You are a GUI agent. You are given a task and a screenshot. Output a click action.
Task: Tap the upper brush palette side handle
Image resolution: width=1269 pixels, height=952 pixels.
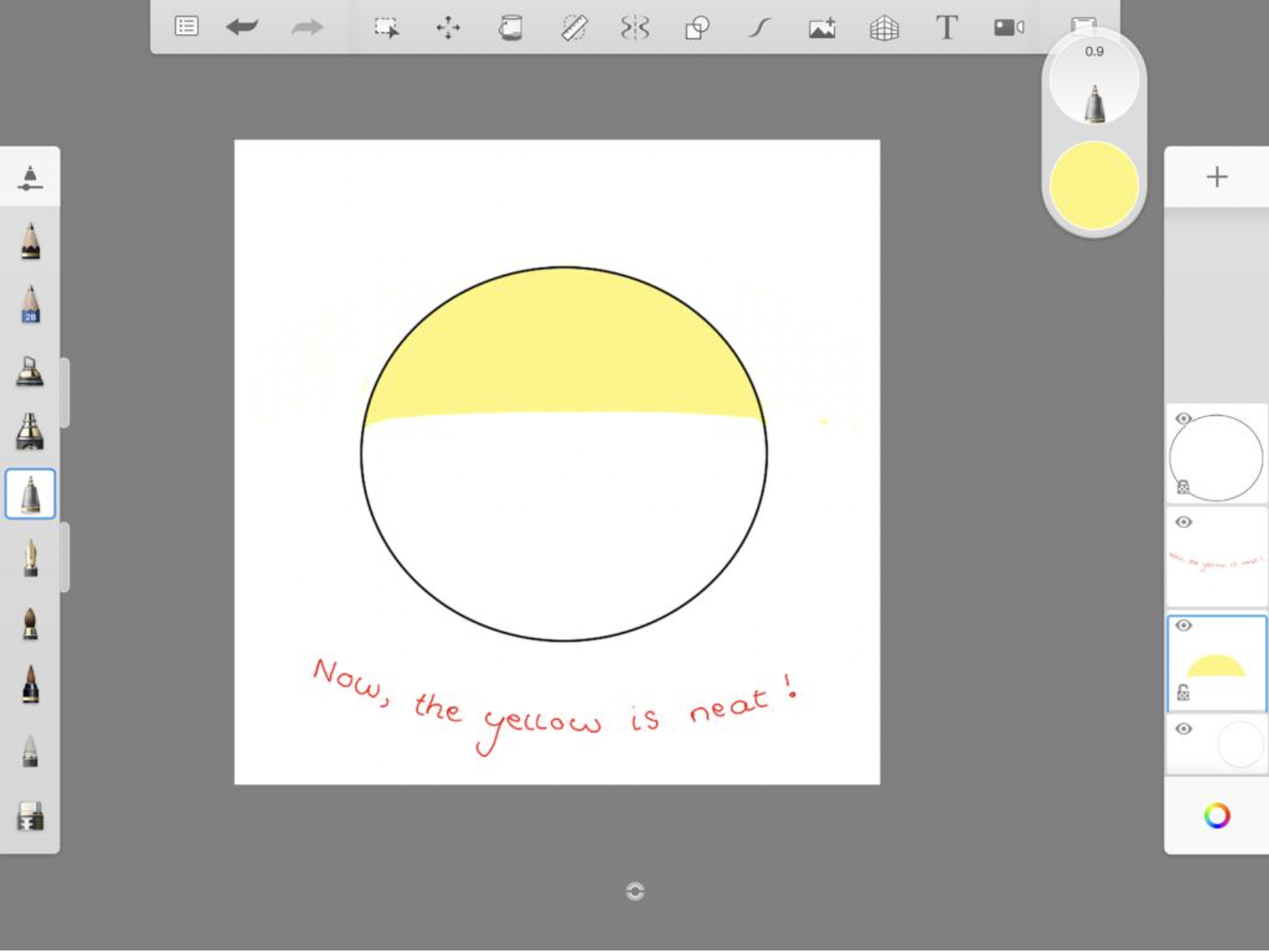pos(65,392)
